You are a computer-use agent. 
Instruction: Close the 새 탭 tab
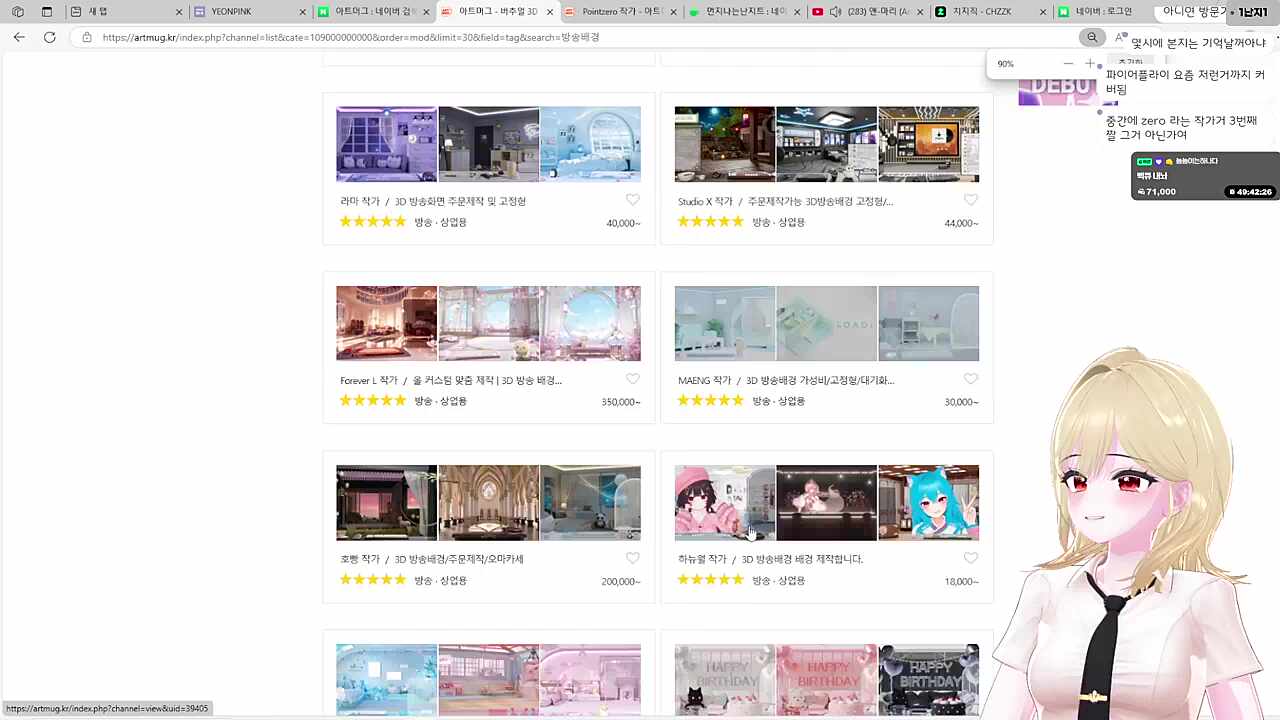179,12
